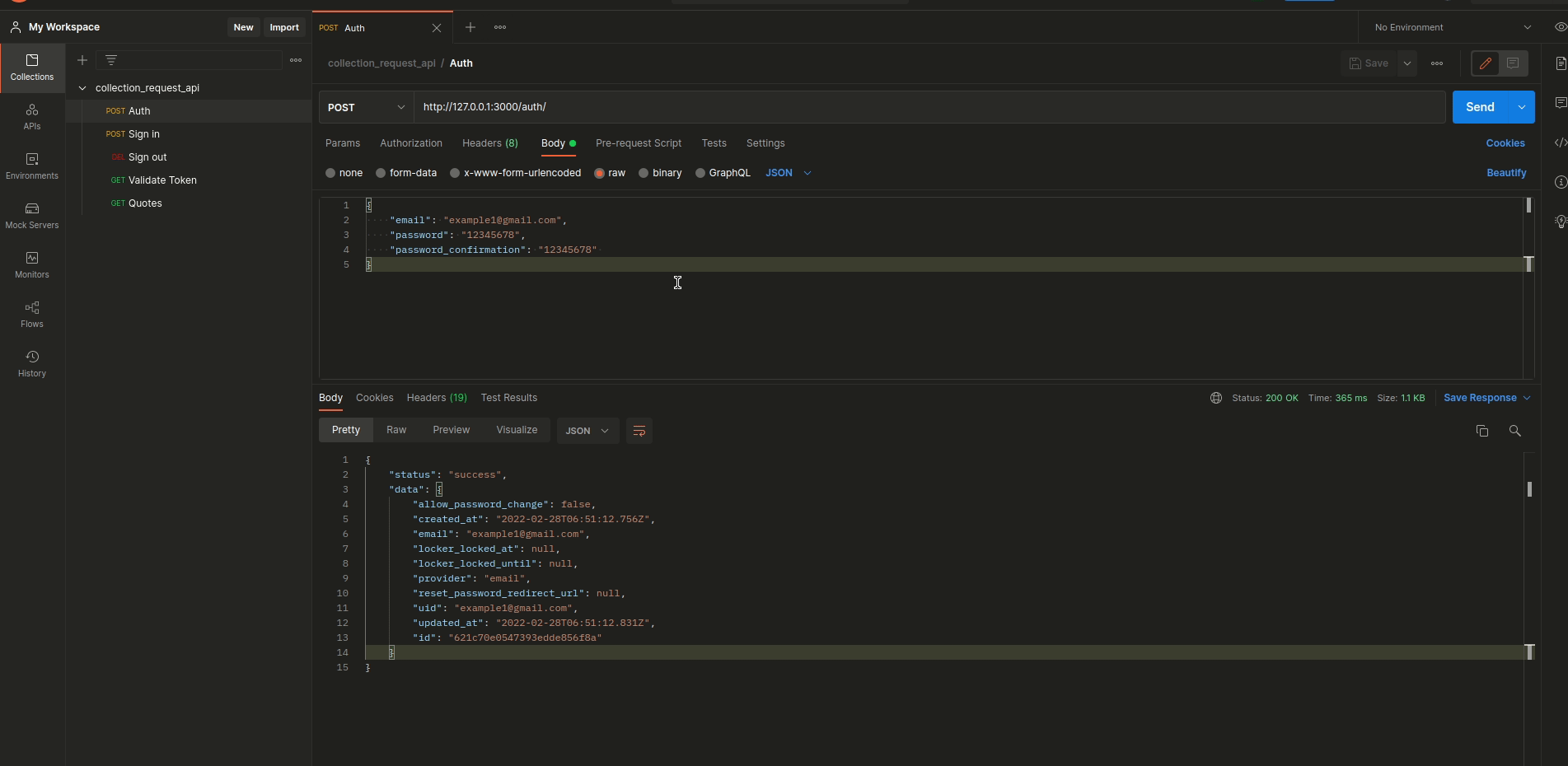Select the form-data body type
Viewport: 1568px width, 766px height.
pyautogui.click(x=406, y=173)
